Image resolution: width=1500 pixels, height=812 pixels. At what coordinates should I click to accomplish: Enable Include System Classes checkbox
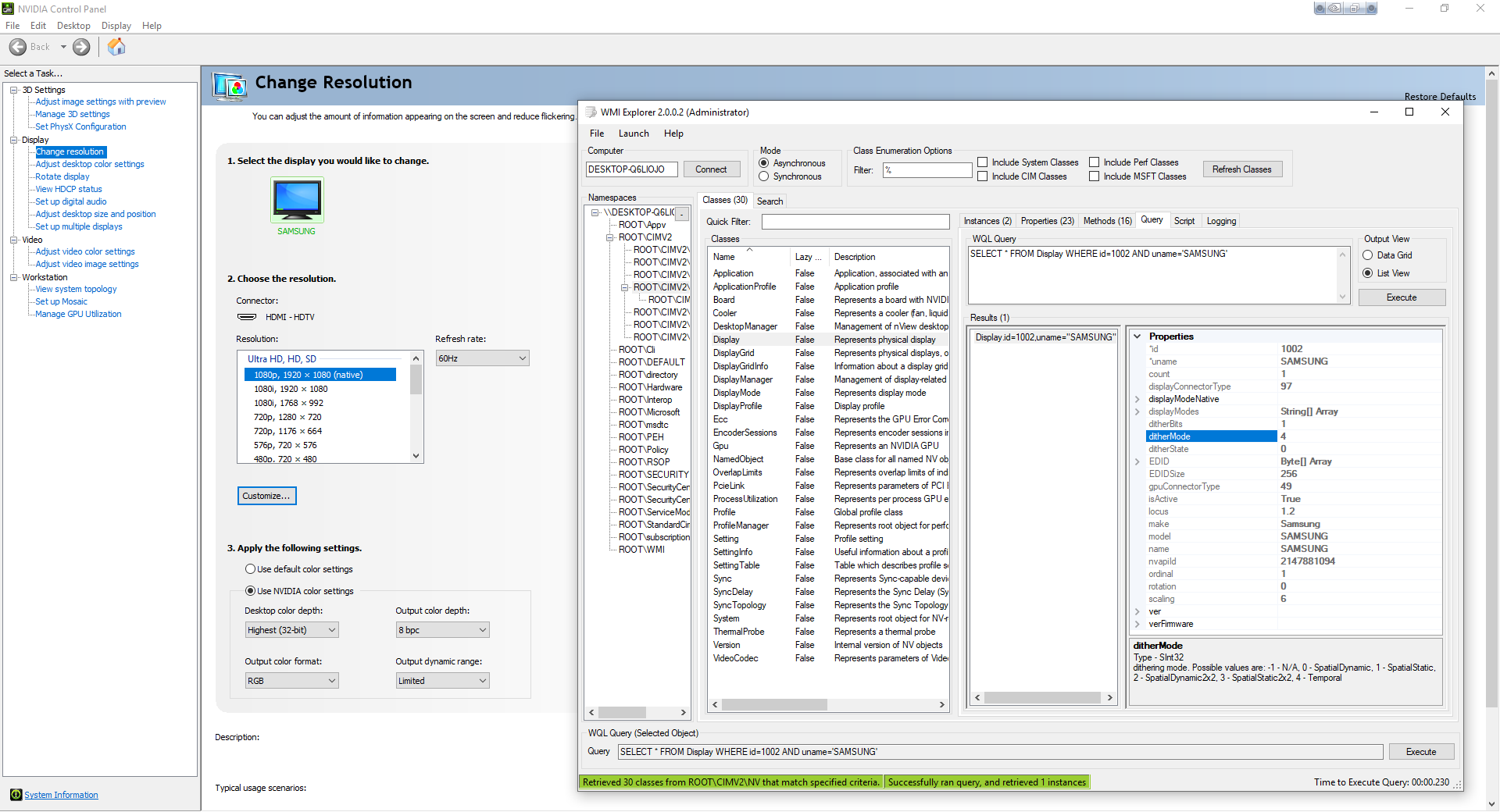pos(983,162)
